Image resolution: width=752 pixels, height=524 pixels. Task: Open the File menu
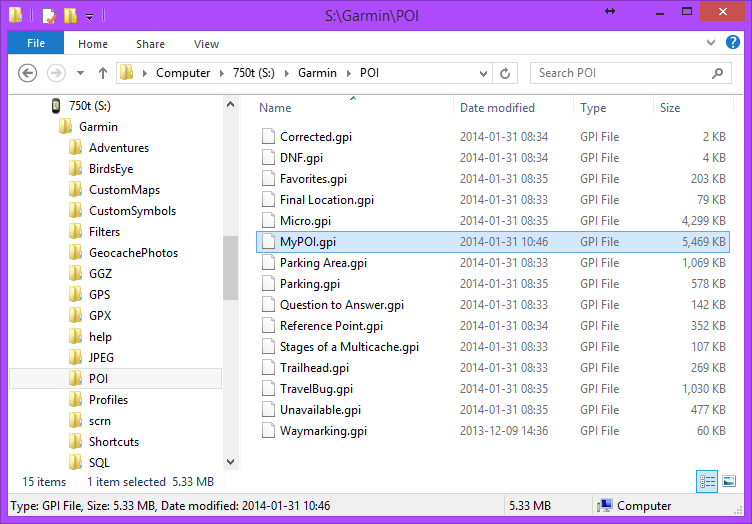click(x=35, y=44)
